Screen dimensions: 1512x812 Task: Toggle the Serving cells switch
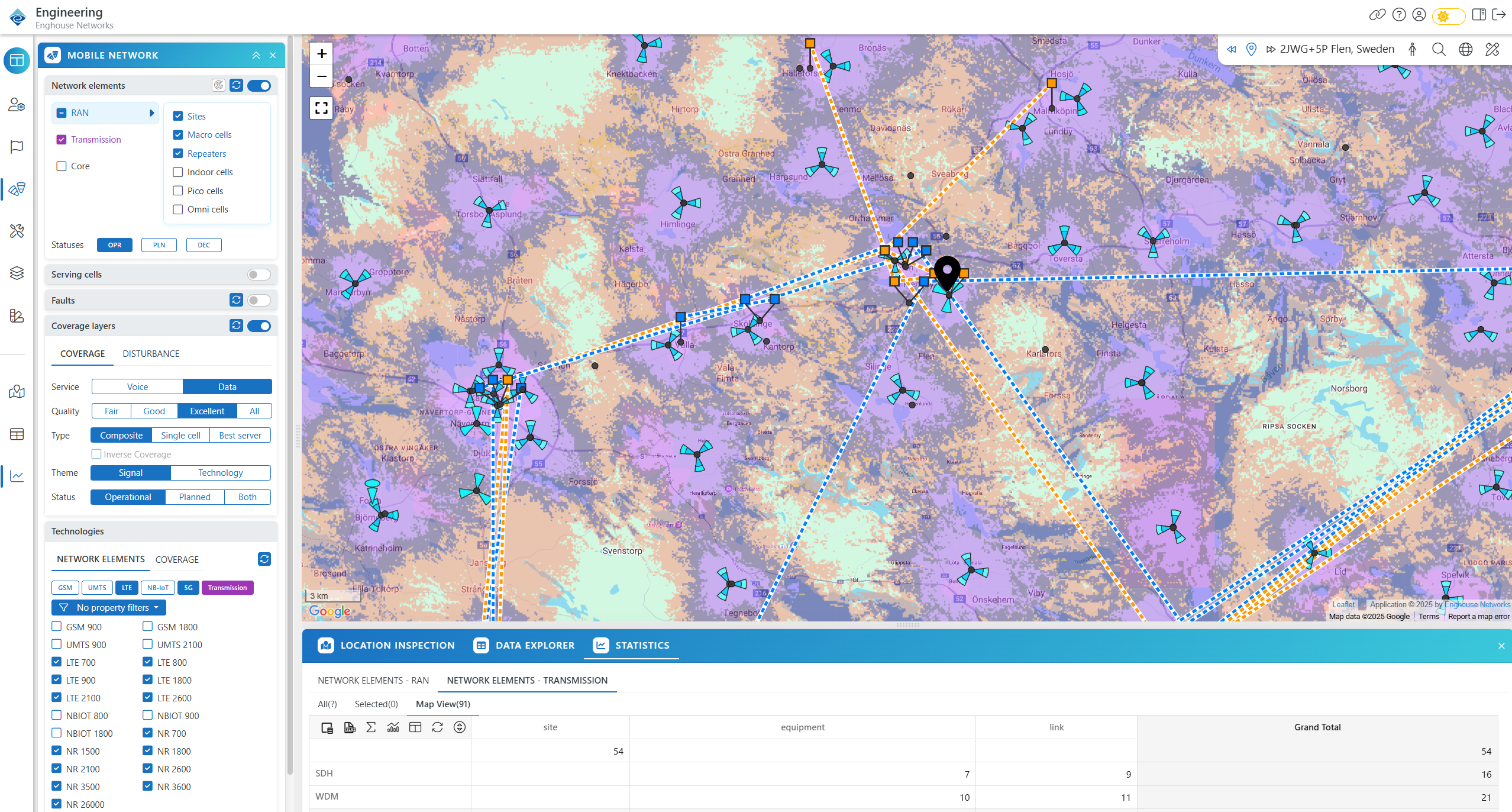[x=259, y=275]
